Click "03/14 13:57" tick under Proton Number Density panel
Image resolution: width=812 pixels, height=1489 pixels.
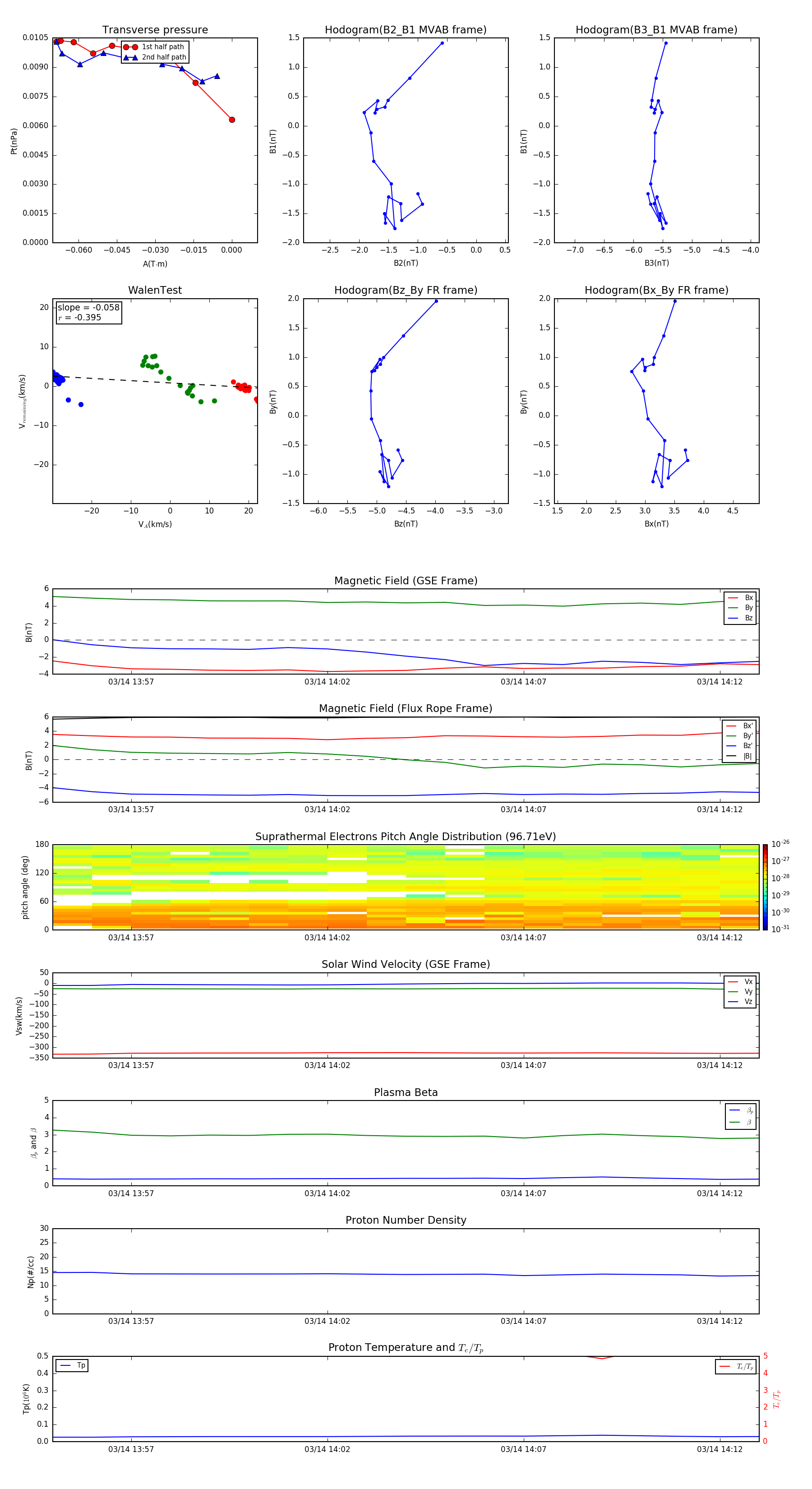[x=131, y=1321]
